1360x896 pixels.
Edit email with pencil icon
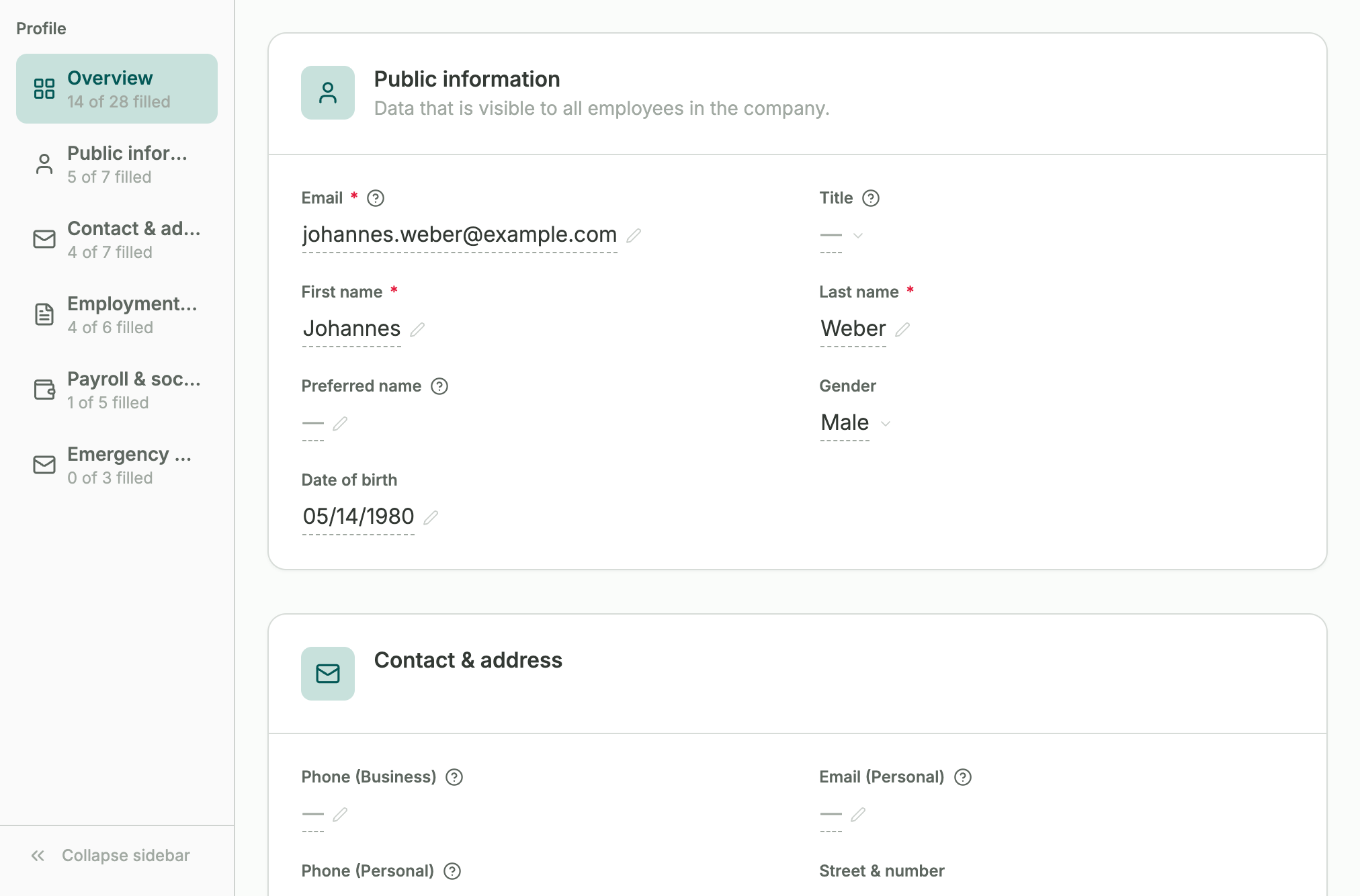pyautogui.click(x=634, y=235)
